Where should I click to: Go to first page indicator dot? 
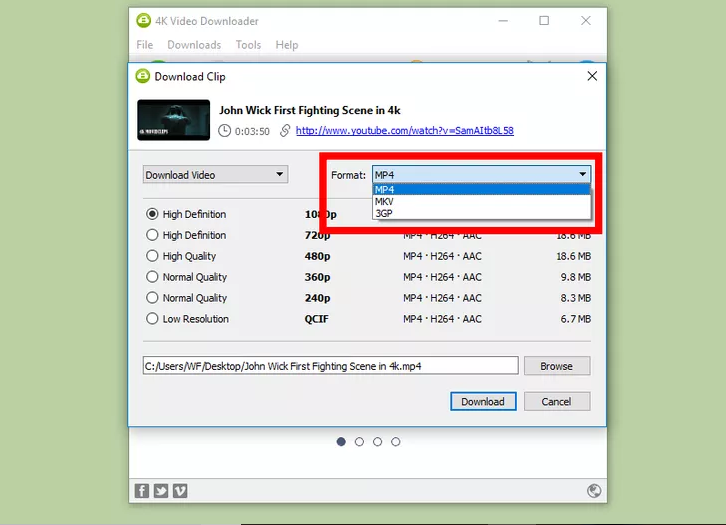click(x=341, y=442)
